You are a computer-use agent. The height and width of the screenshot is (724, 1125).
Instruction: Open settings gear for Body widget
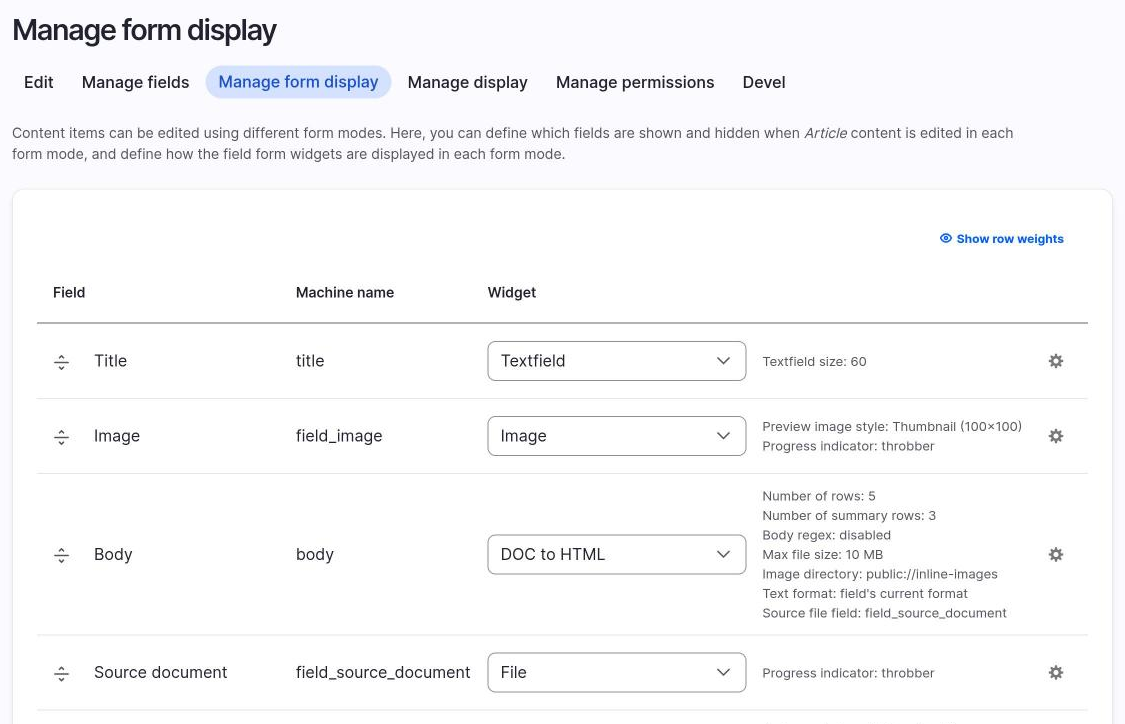tap(1055, 555)
